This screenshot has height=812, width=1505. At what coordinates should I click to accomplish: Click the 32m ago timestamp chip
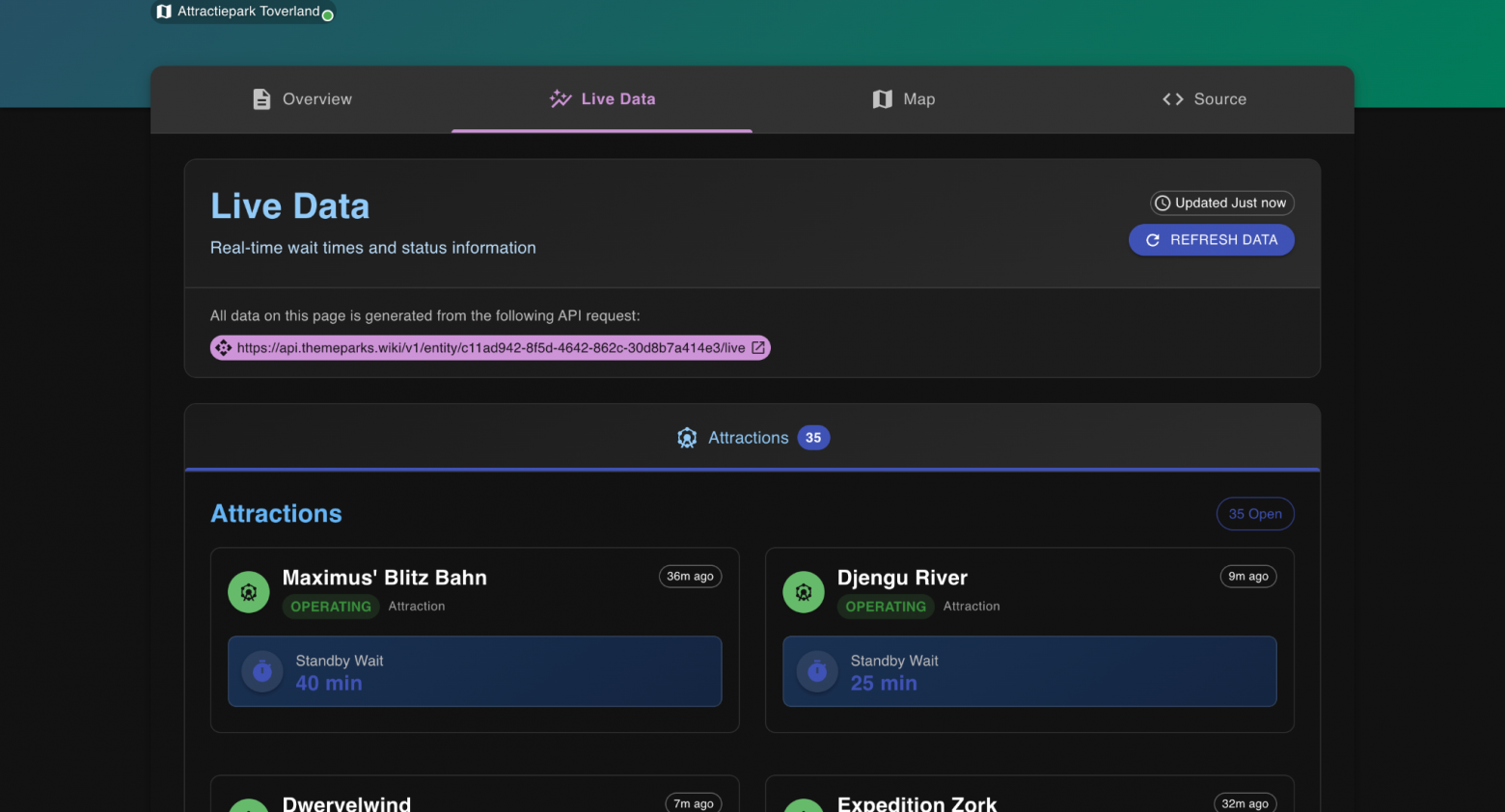1245,803
